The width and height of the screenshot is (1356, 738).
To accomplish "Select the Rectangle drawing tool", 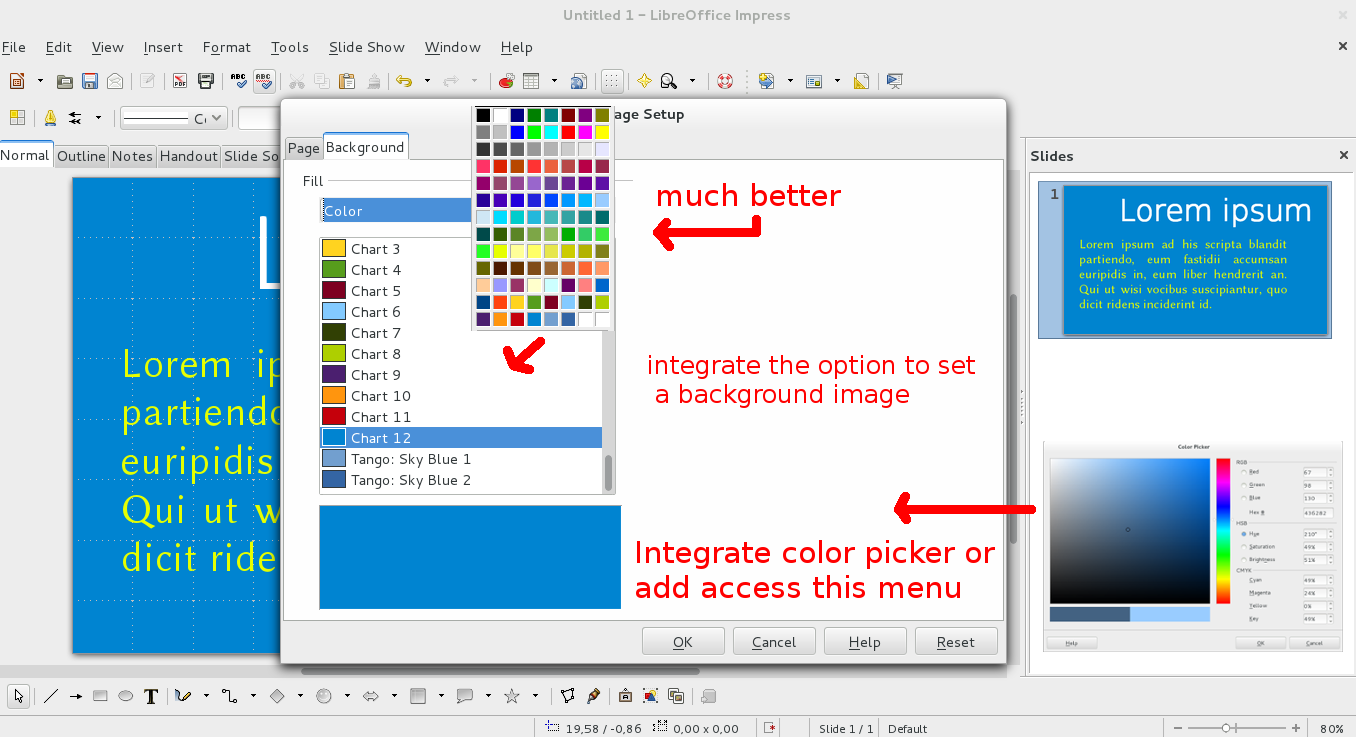I will coord(100,696).
